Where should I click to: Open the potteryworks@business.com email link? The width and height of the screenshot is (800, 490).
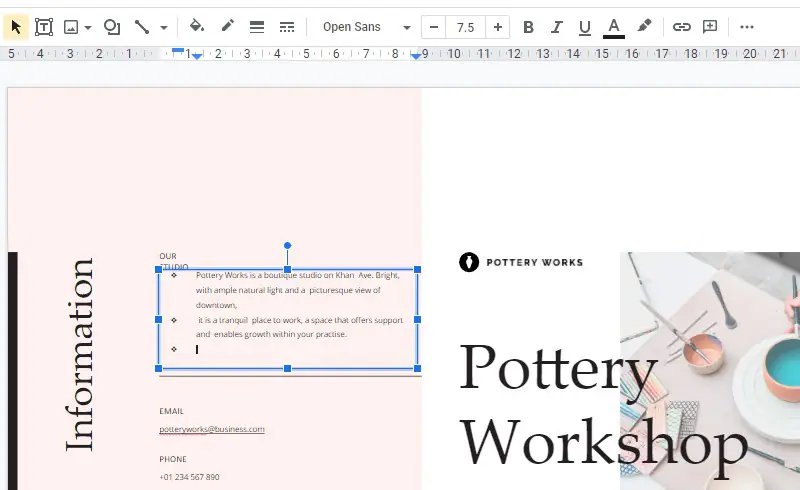[212, 429]
